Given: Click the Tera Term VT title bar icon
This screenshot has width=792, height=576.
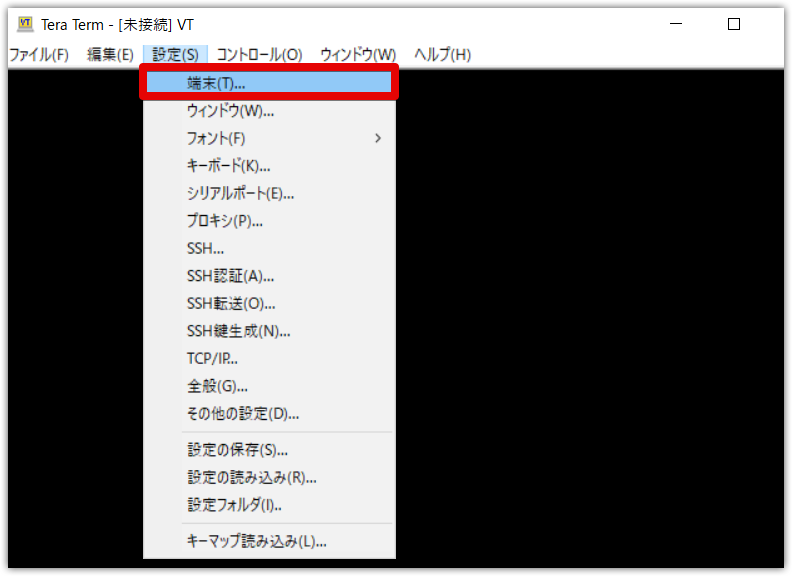Looking at the screenshot, I should pos(25,24).
